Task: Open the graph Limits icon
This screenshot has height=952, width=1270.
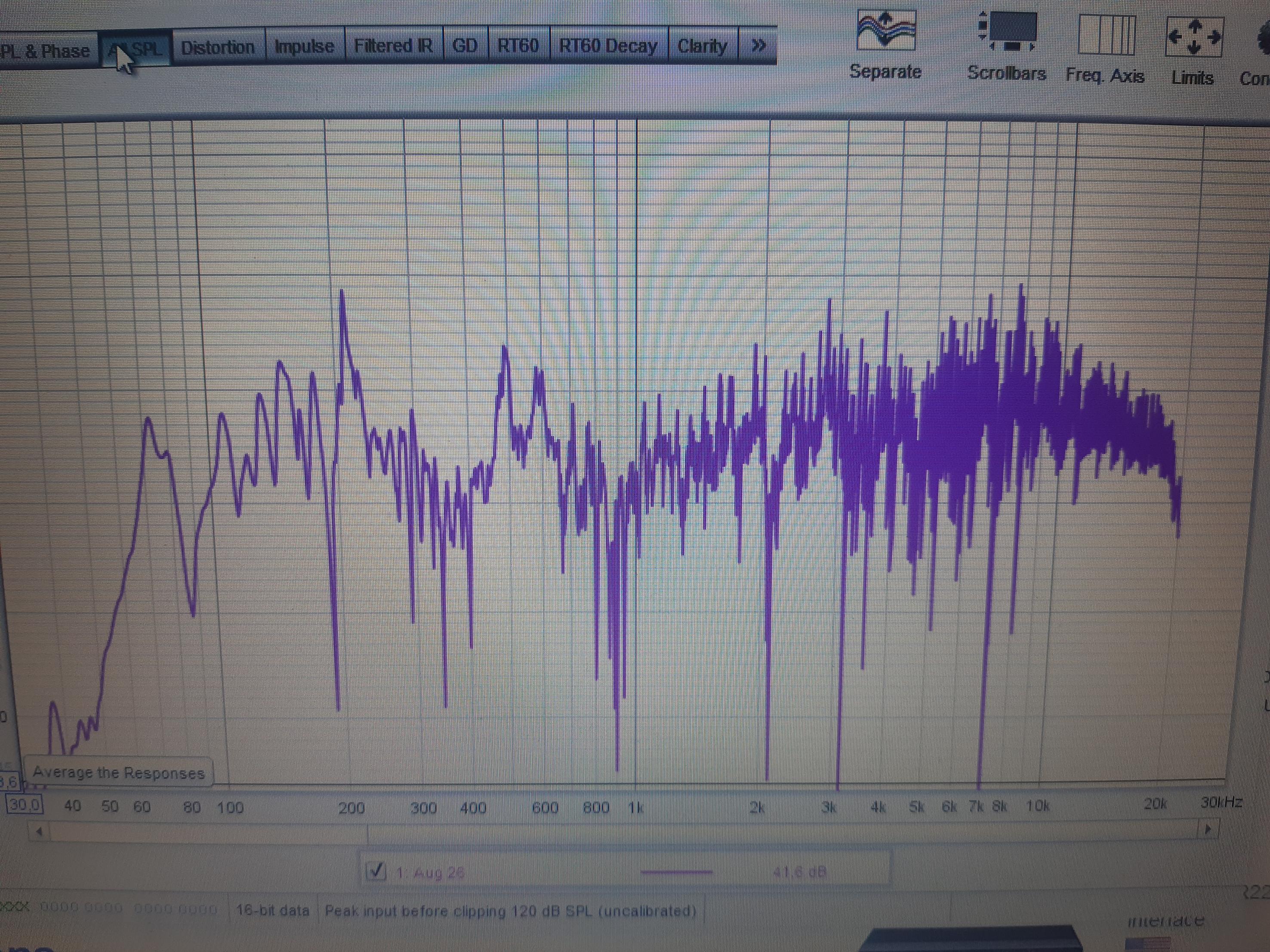Action: tap(1193, 37)
